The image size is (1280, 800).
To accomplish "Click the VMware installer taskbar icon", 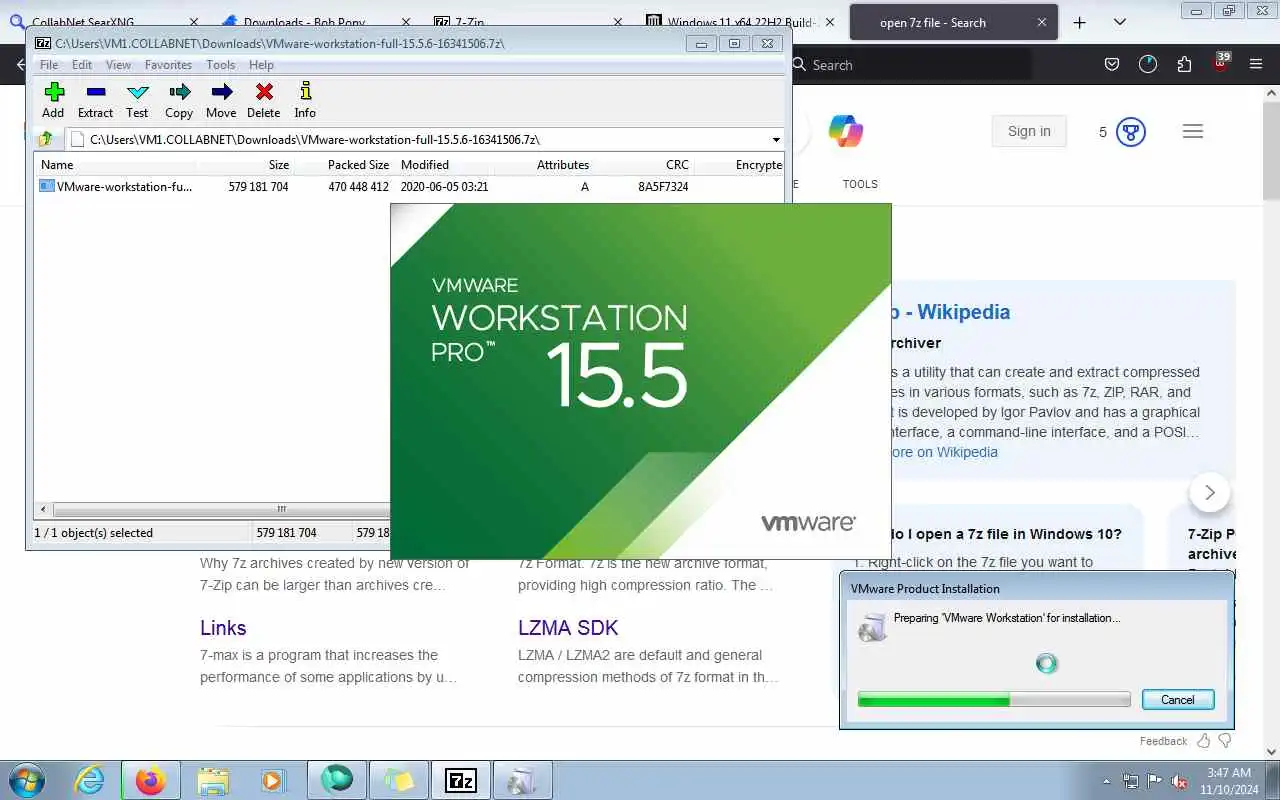I will (522, 780).
